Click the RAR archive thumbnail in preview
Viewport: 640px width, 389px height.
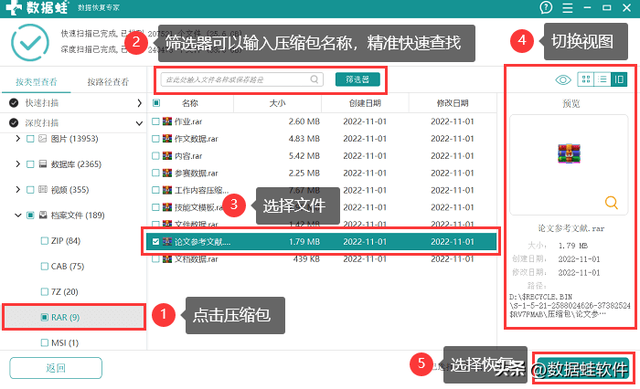pyautogui.click(x=569, y=153)
